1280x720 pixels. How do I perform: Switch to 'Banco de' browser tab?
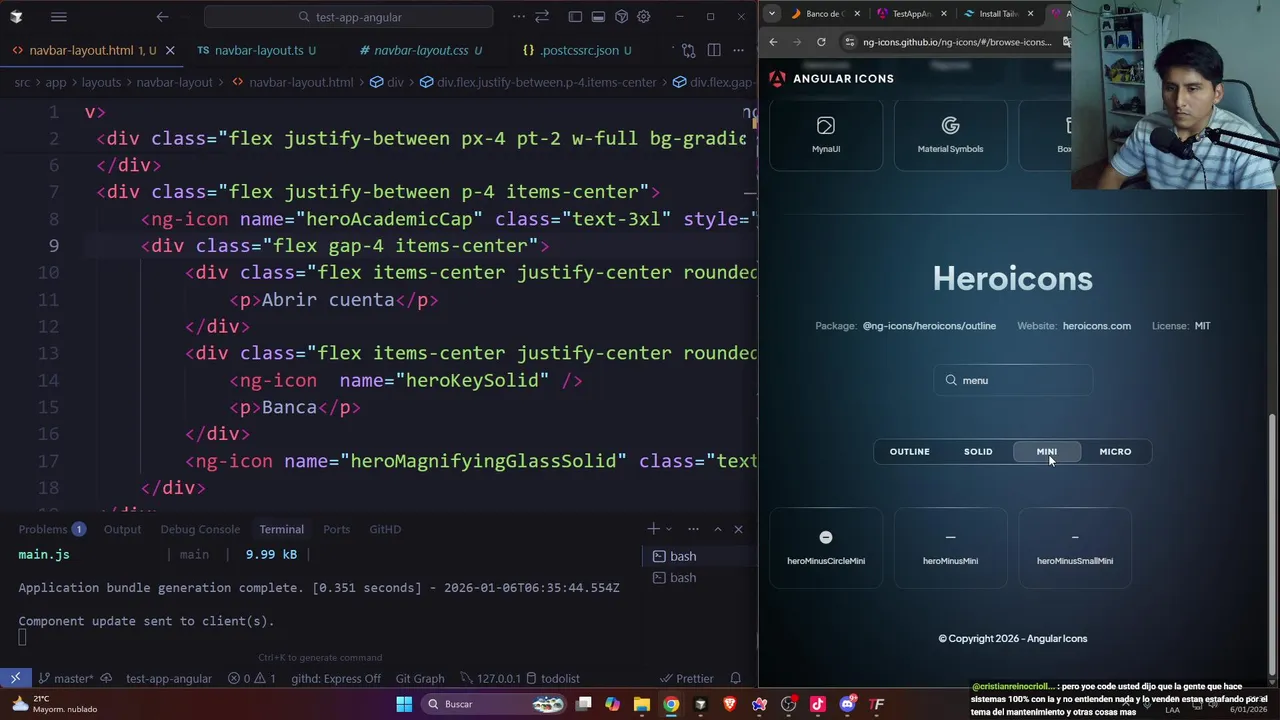pos(825,13)
